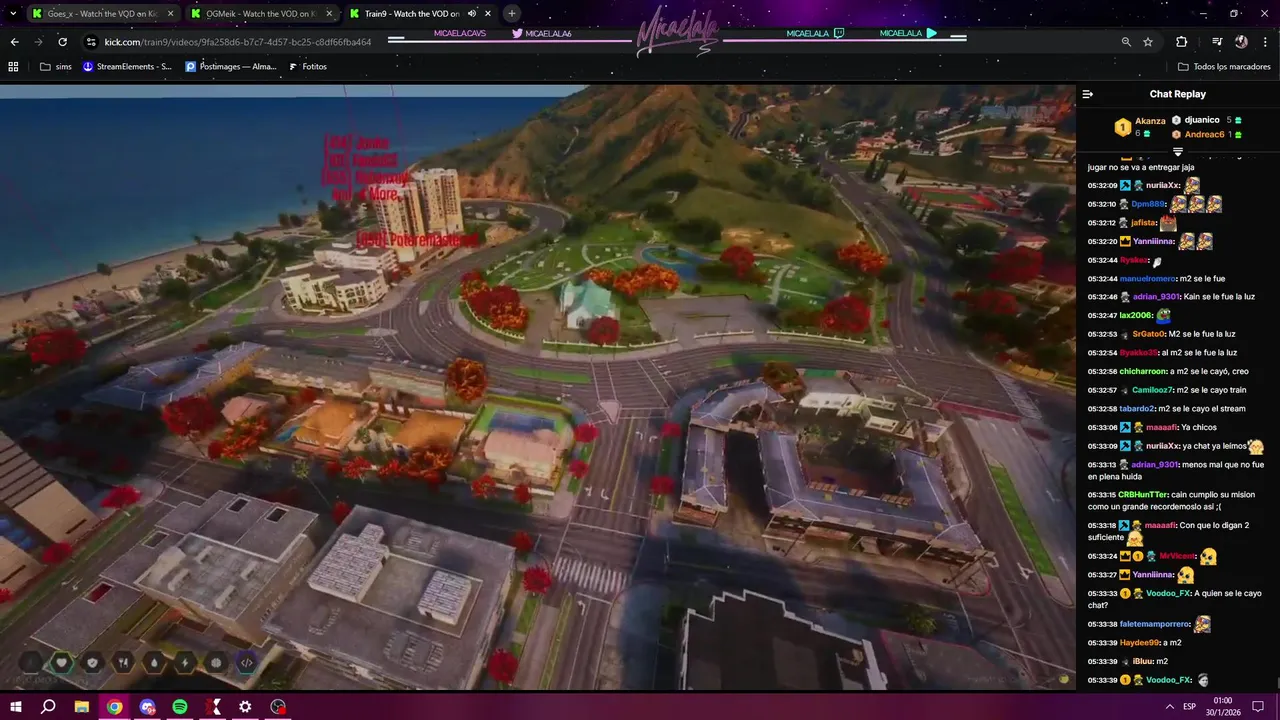The width and height of the screenshot is (1280, 720).
Task: Click username CRBHunTTer in chat
Action: [1143, 495]
